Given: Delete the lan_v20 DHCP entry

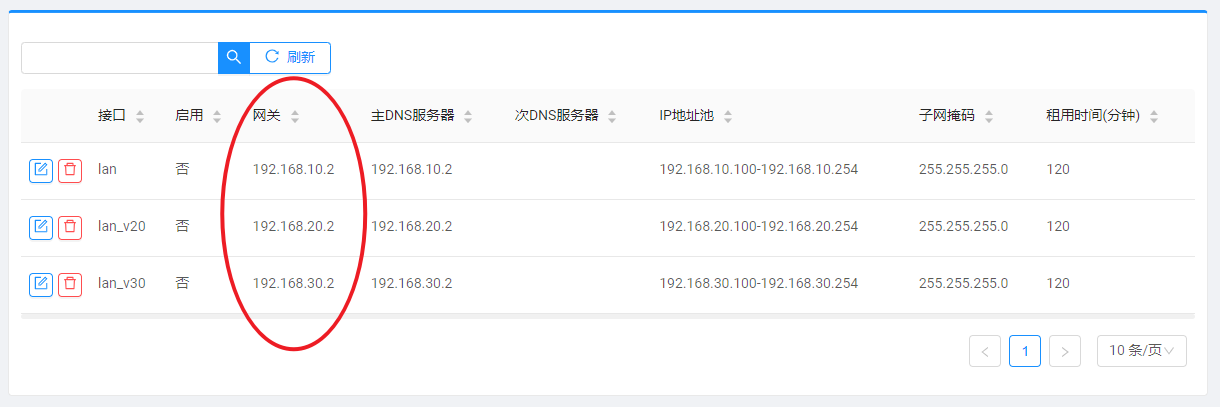Looking at the screenshot, I should click(70, 227).
